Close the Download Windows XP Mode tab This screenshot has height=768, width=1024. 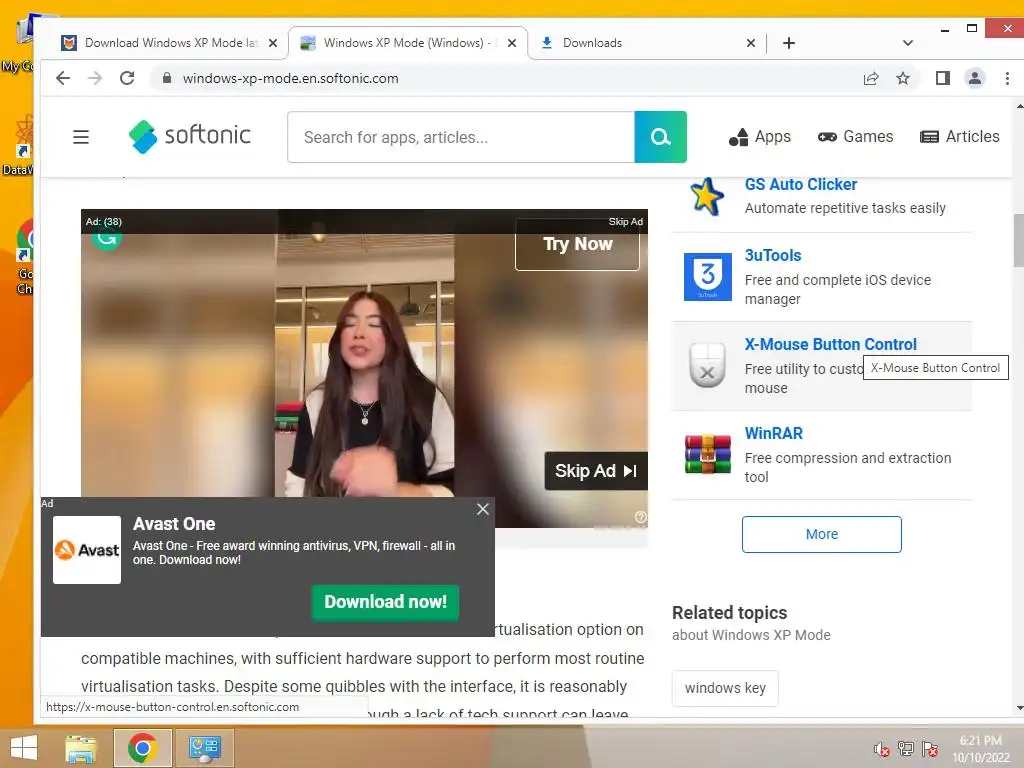point(273,43)
